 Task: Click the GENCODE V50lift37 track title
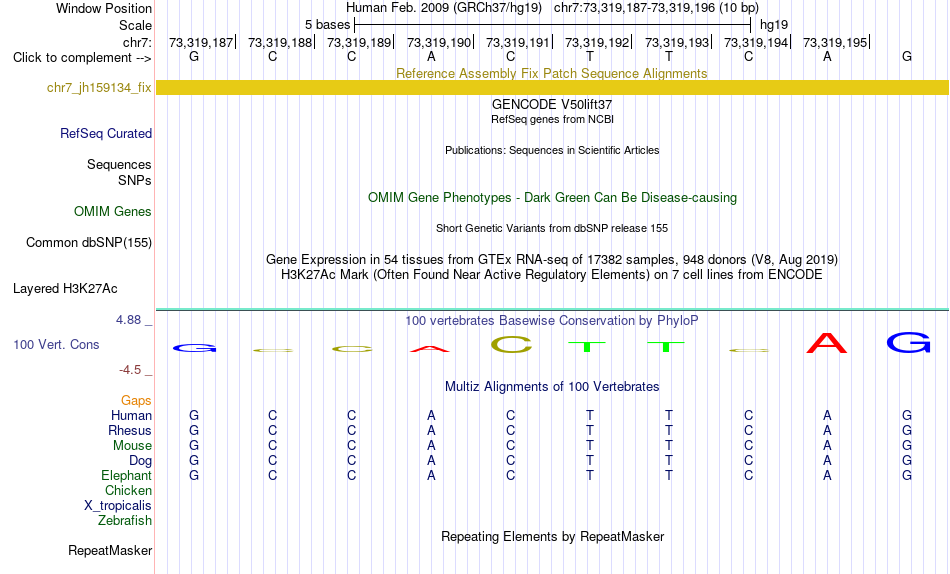552,104
